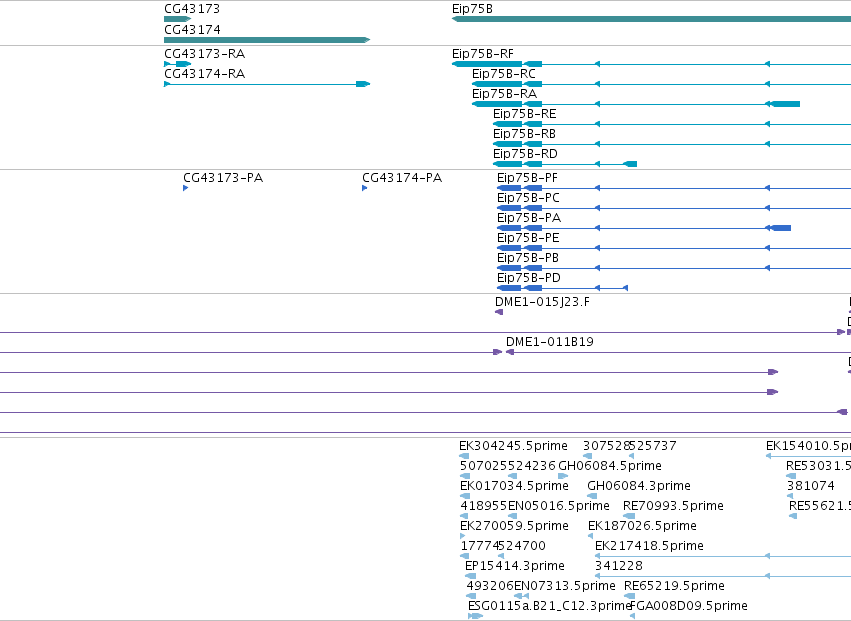Click the 341228 EST label

coord(619,567)
